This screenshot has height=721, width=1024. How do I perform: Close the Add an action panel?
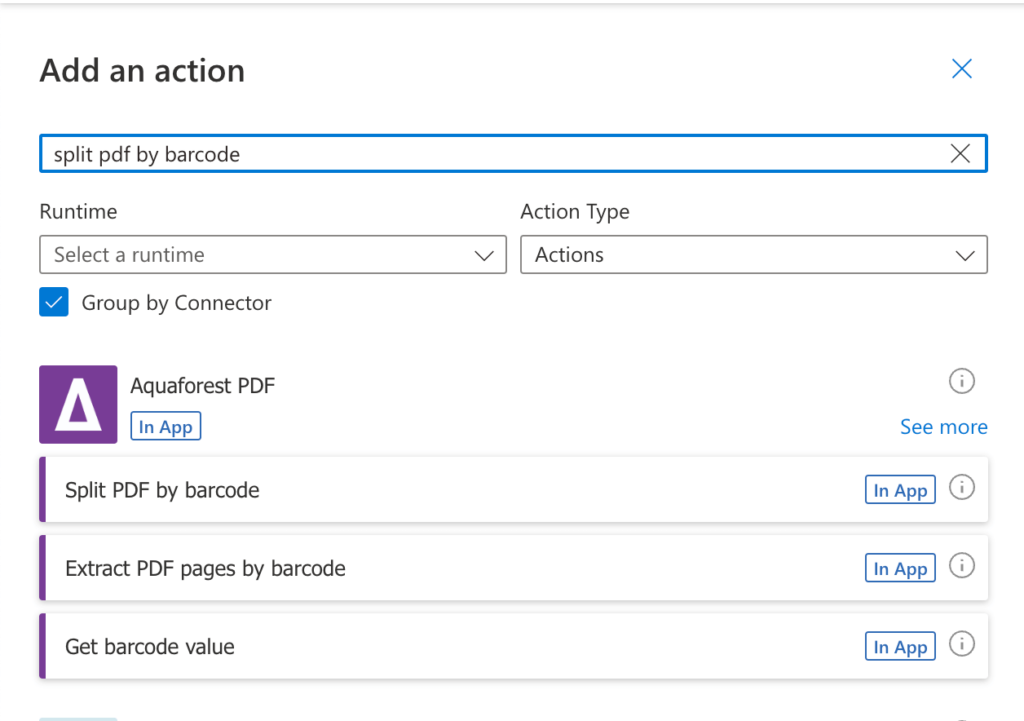pos(961,68)
